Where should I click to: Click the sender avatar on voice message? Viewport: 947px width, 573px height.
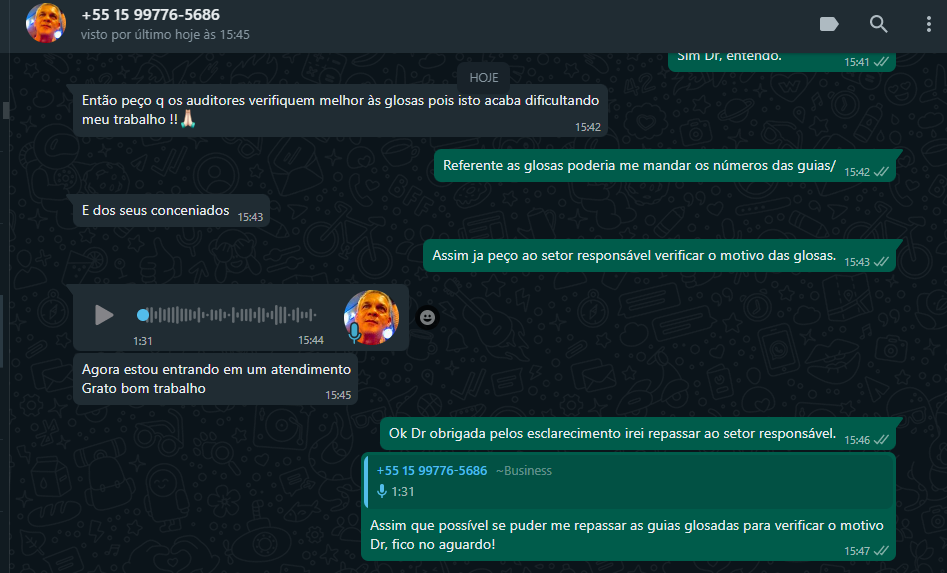[x=371, y=317]
